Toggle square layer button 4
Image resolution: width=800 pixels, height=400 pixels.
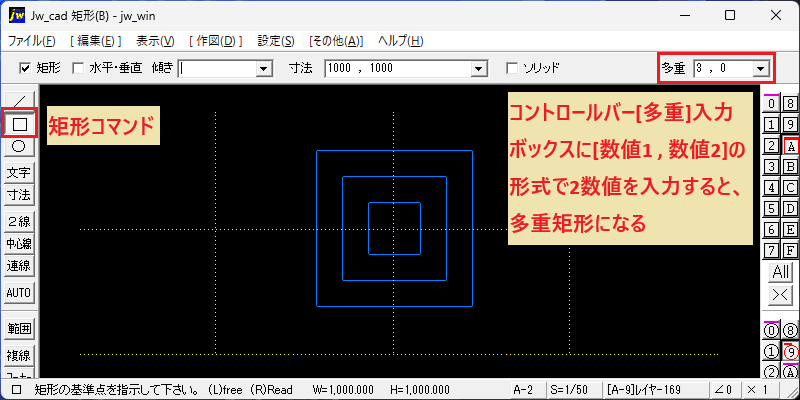coord(771,188)
